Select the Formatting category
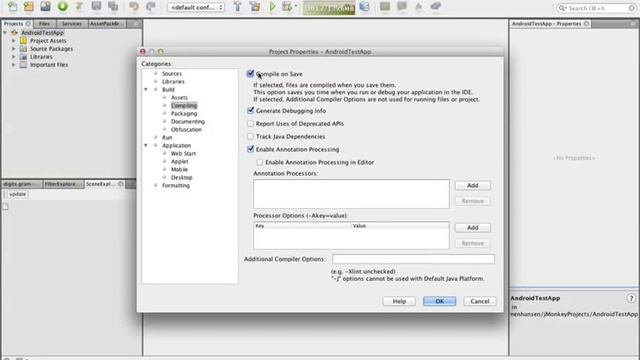 [176, 185]
